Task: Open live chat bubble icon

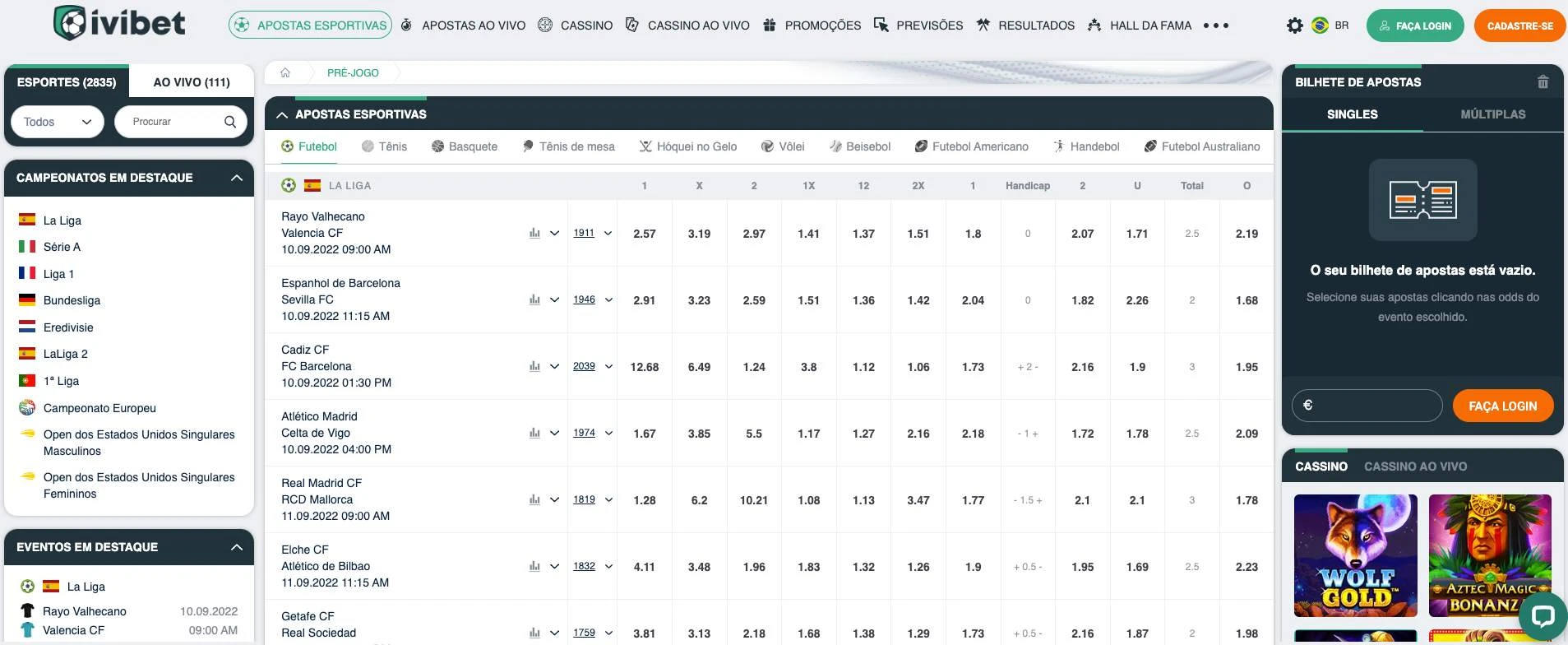Action: pos(1543,617)
